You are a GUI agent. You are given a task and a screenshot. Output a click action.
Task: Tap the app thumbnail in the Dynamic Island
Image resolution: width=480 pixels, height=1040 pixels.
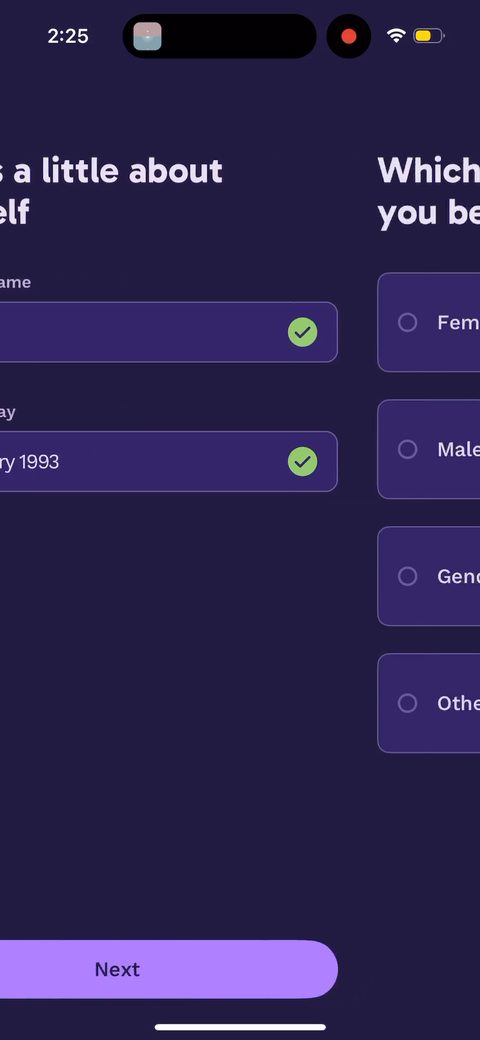(x=147, y=36)
